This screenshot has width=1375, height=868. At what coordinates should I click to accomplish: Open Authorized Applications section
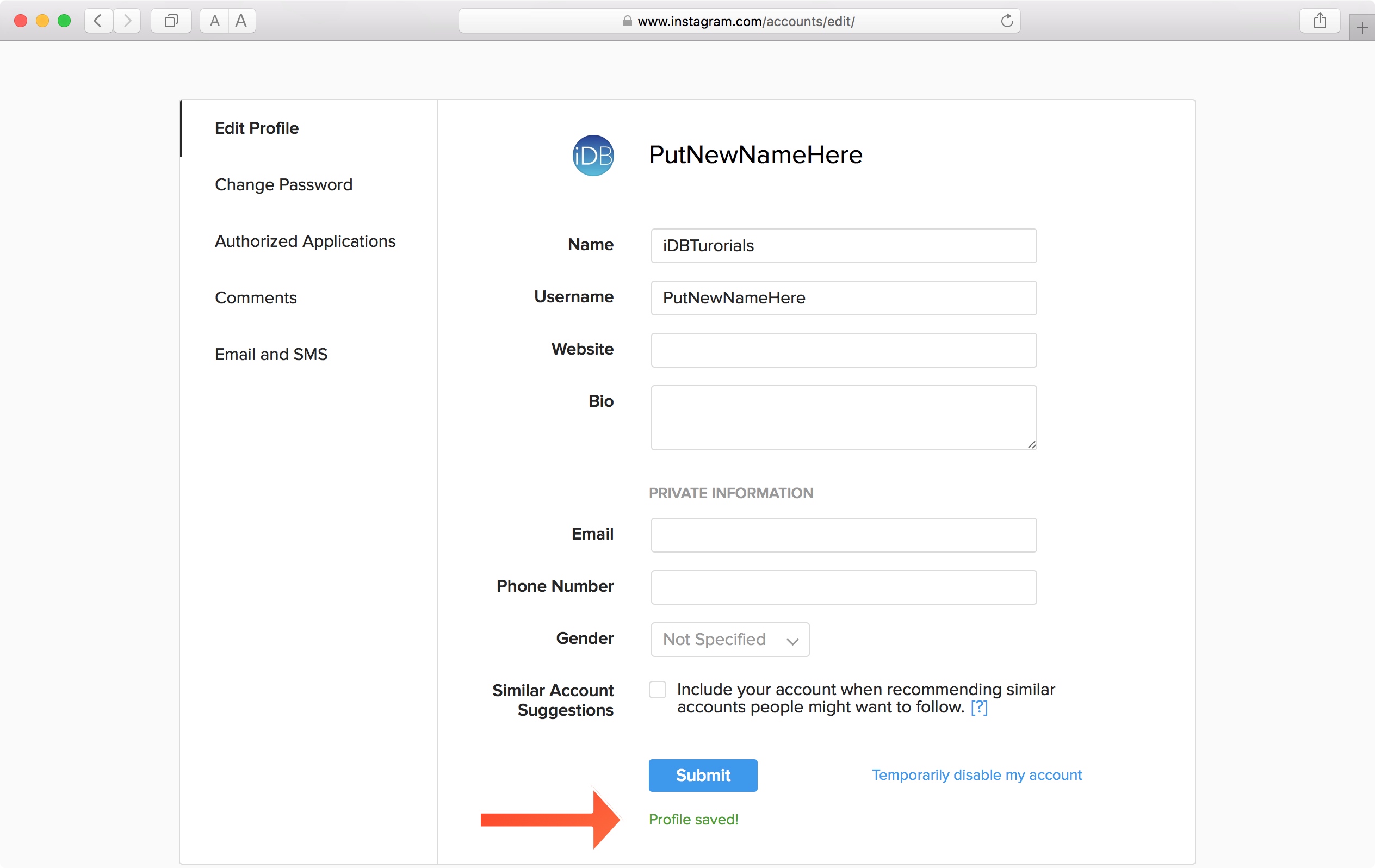point(305,241)
